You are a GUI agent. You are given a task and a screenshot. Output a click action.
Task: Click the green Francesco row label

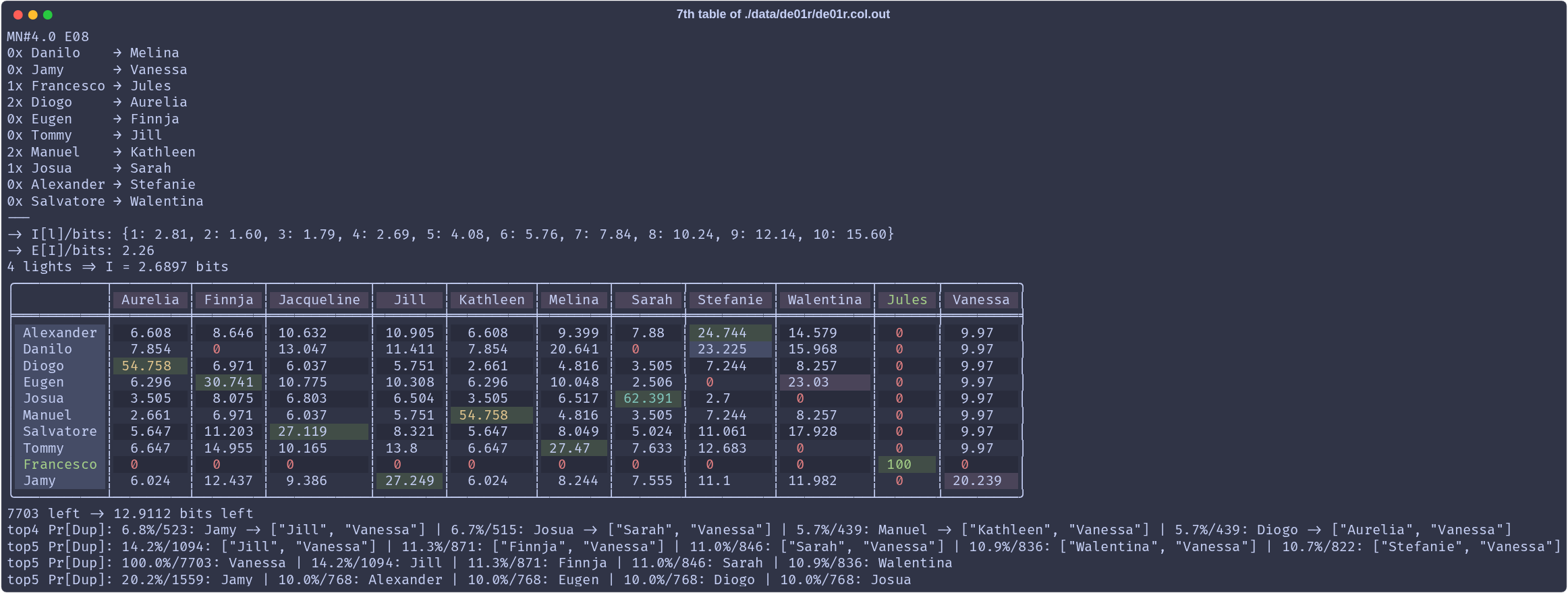point(60,464)
